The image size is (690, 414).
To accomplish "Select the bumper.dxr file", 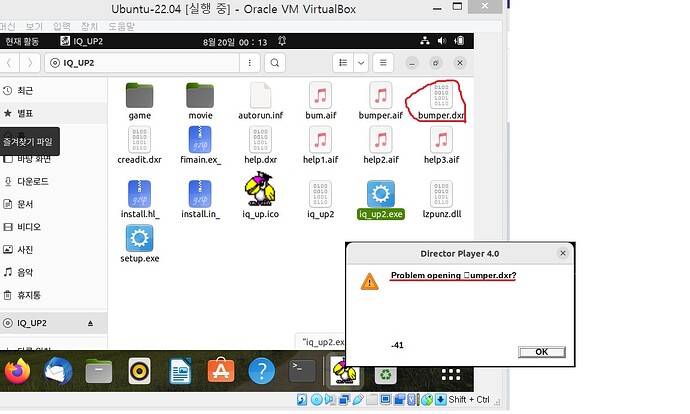I will click(441, 101).
